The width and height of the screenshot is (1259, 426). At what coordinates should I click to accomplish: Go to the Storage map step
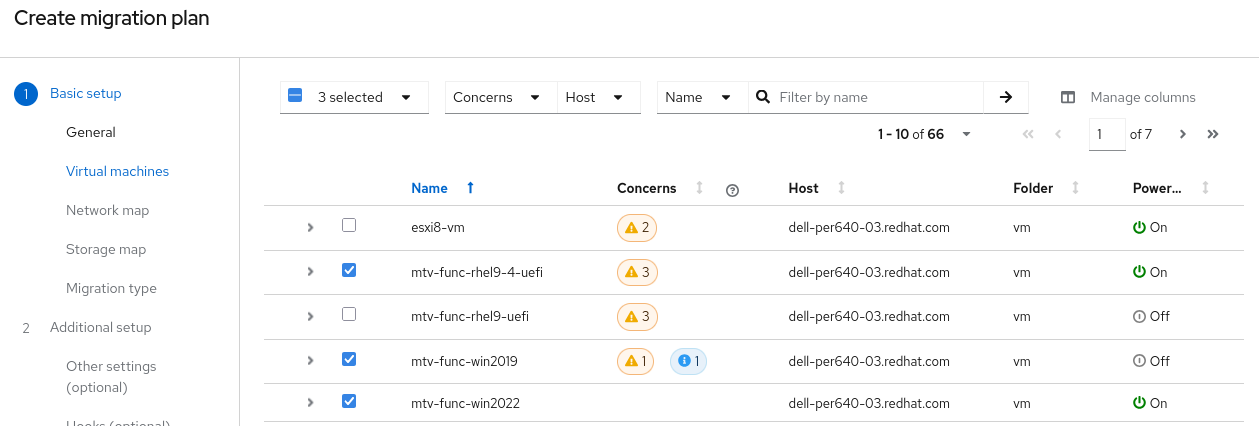point(106,249)
